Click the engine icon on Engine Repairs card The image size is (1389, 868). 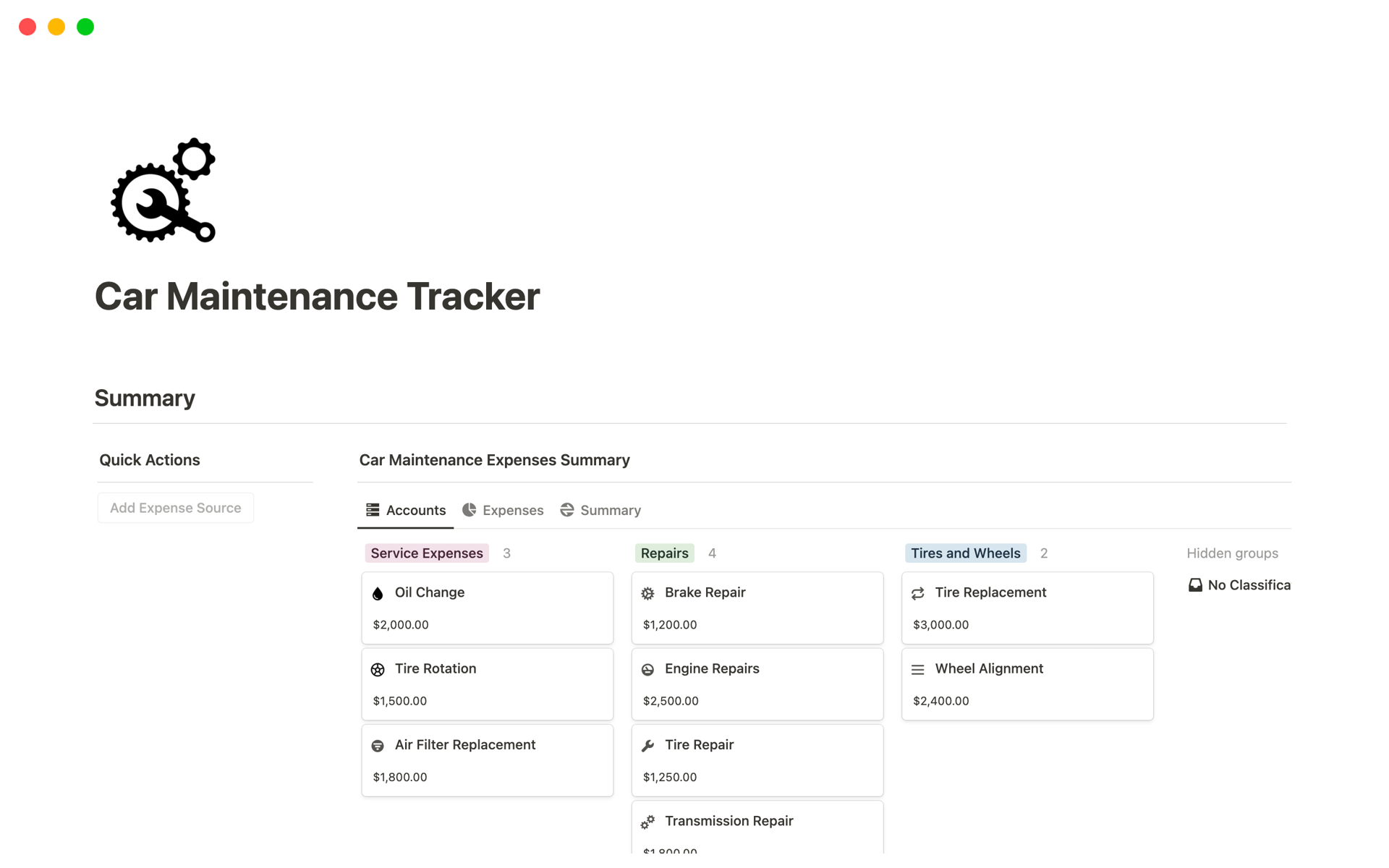coord(647,669)
